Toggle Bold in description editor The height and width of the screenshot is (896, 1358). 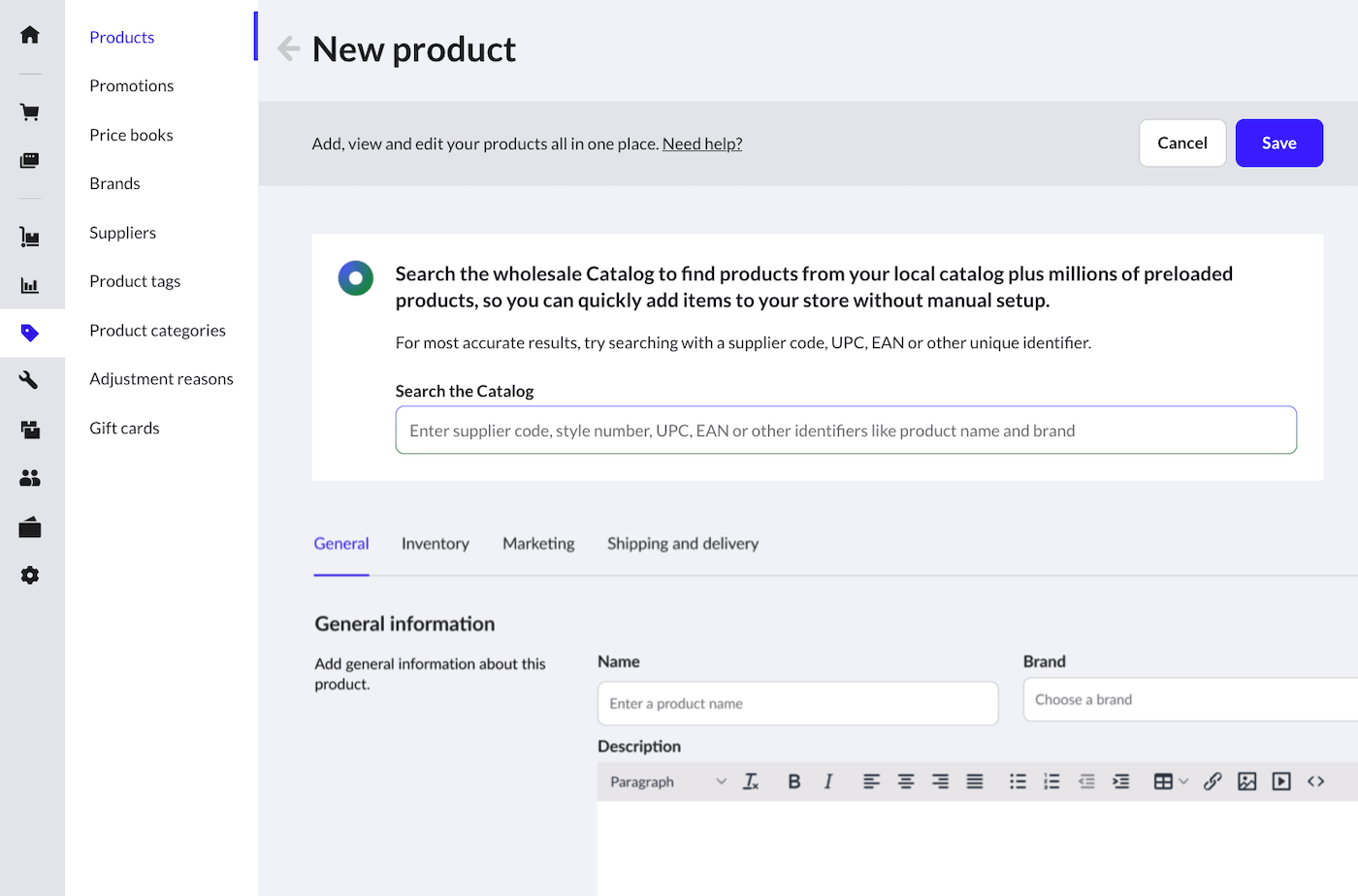tap(793, 782)
